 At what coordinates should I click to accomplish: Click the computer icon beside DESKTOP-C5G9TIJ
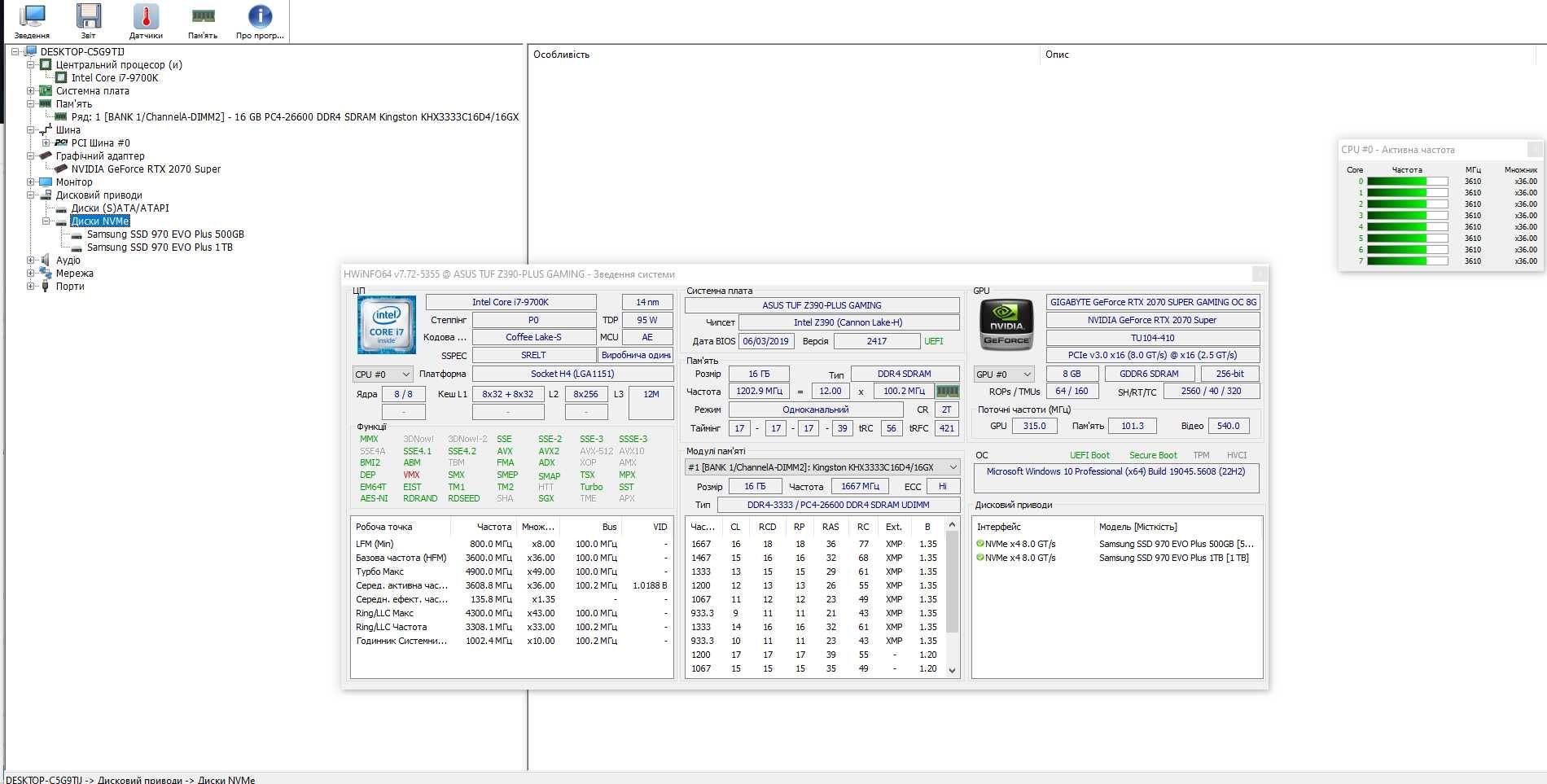point(31,51)
